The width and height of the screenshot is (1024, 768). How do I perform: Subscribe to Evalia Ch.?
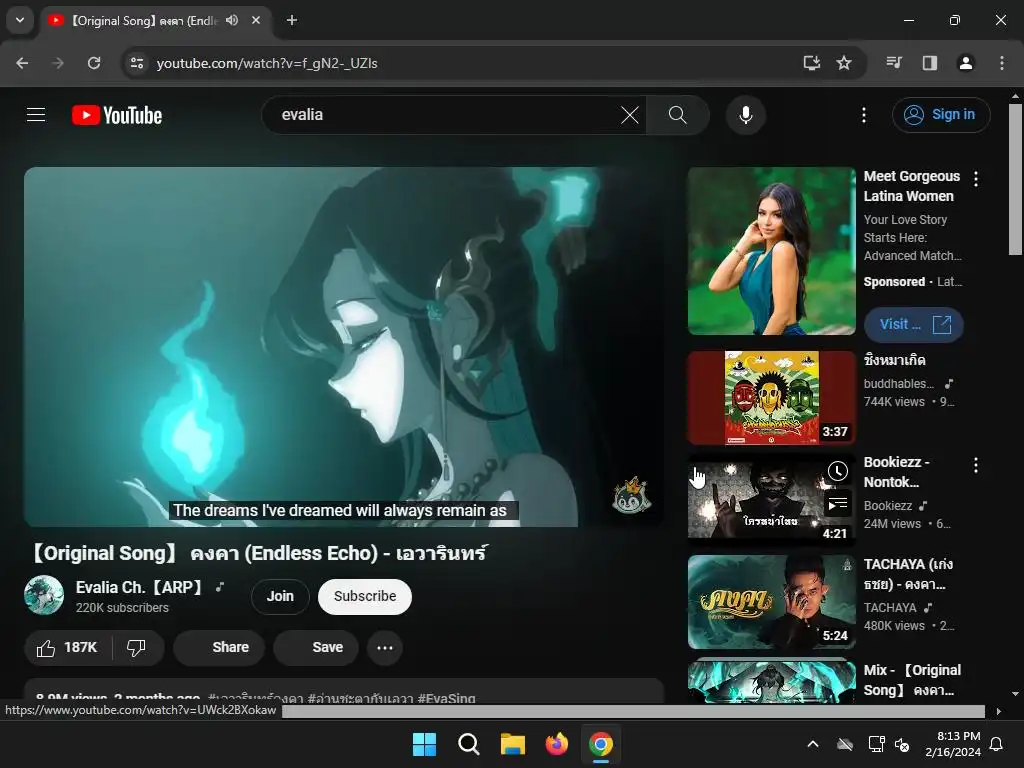pos(365,596)
